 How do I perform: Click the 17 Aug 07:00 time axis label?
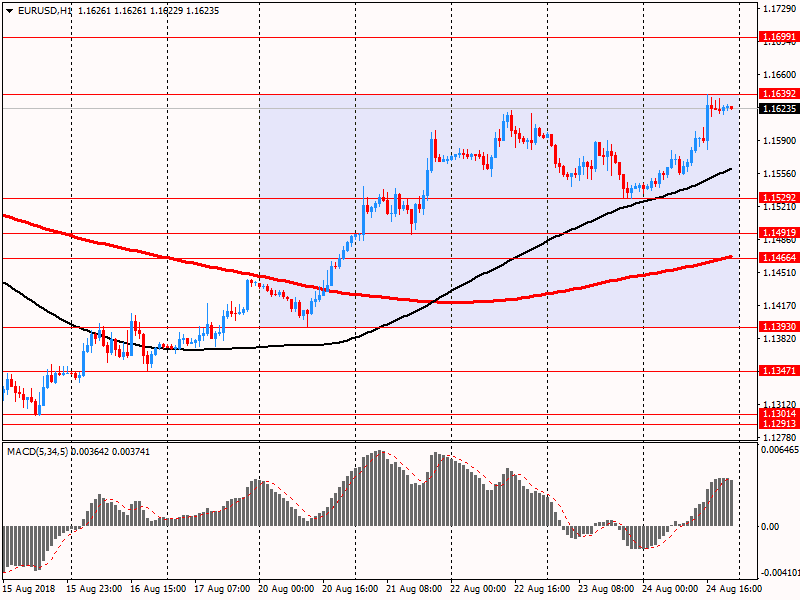point(222,589)
